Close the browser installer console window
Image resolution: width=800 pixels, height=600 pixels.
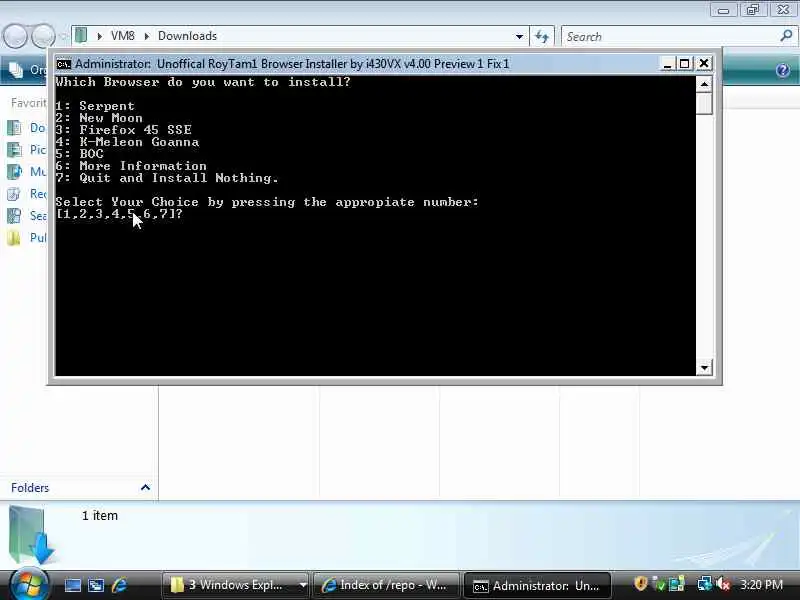(x=704, y=64)
